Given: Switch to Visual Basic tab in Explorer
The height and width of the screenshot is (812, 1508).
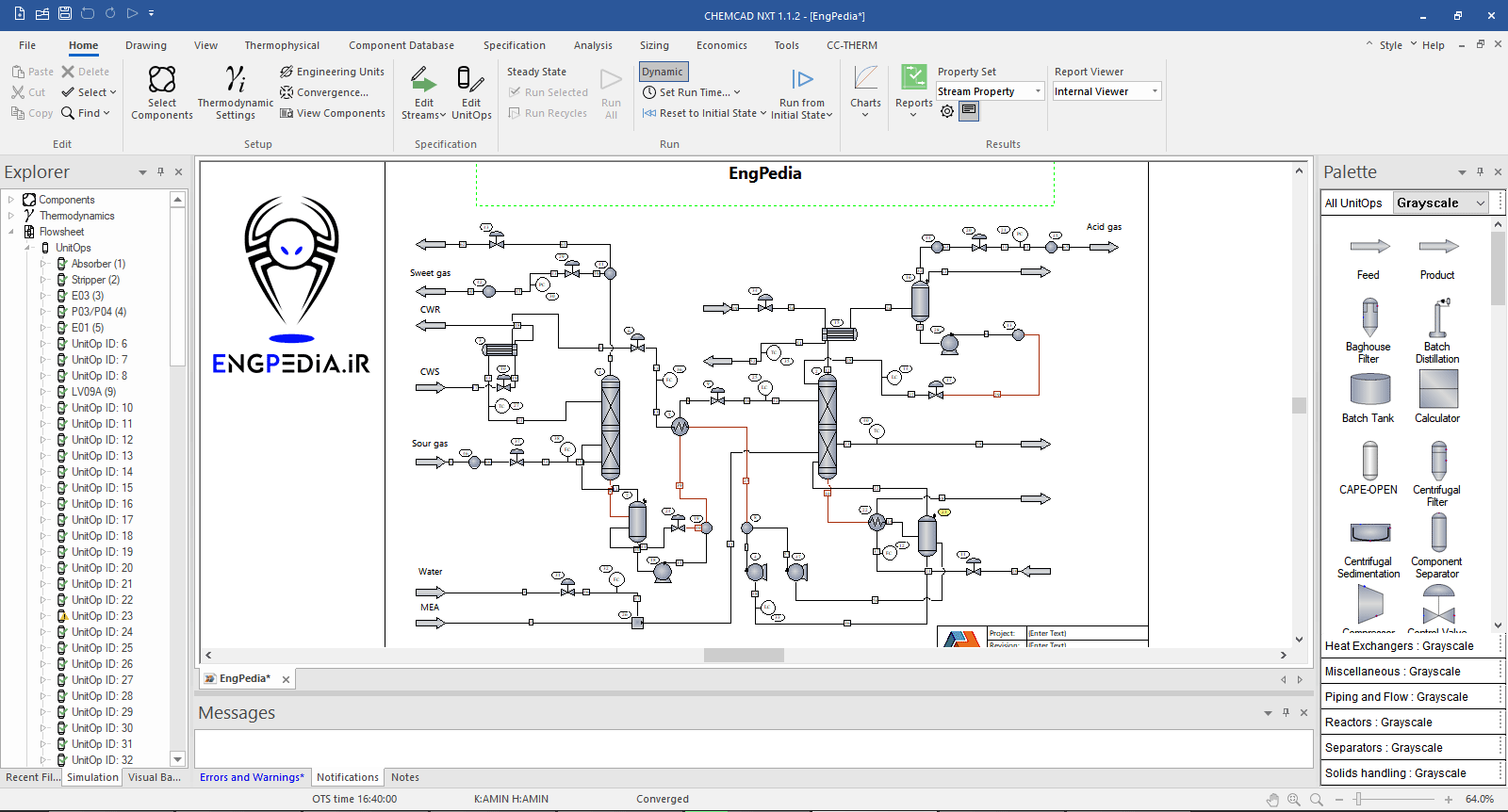Looking at the screenshot, I should click(155, 777).
